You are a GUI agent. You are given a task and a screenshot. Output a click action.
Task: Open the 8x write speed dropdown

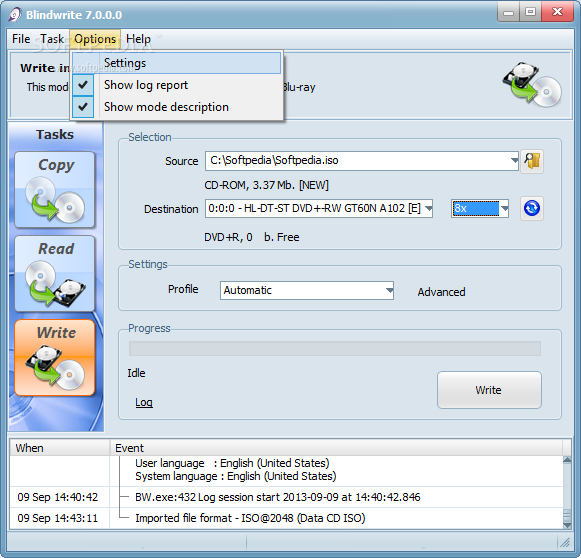[x=504, y=208]
